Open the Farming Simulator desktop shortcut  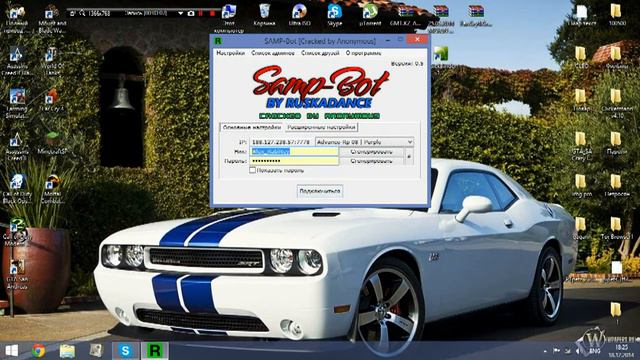tap(17, 104)
